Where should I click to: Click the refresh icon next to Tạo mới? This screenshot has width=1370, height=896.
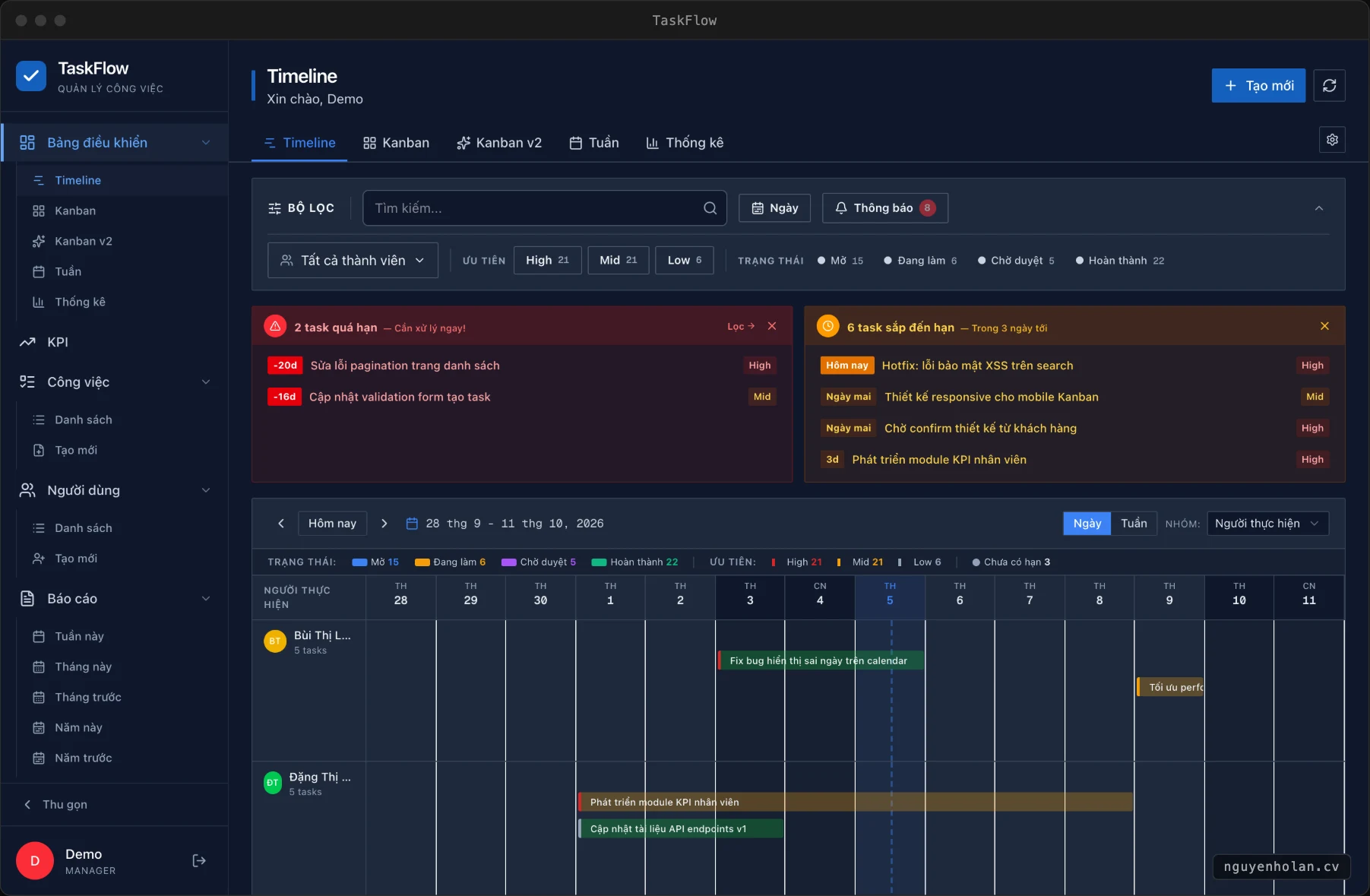1329,86
